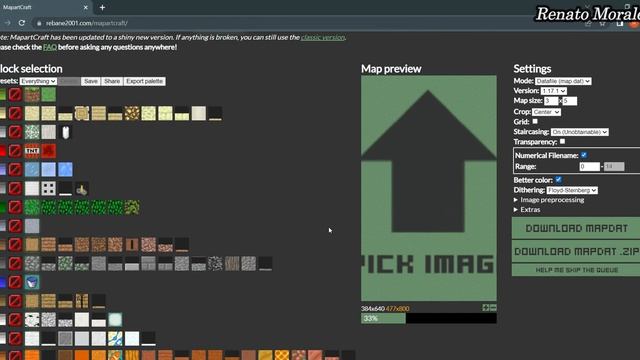This screenshot has height=360, width=640.
Task: Disable the water bucket color row
Action: point(15,282)
